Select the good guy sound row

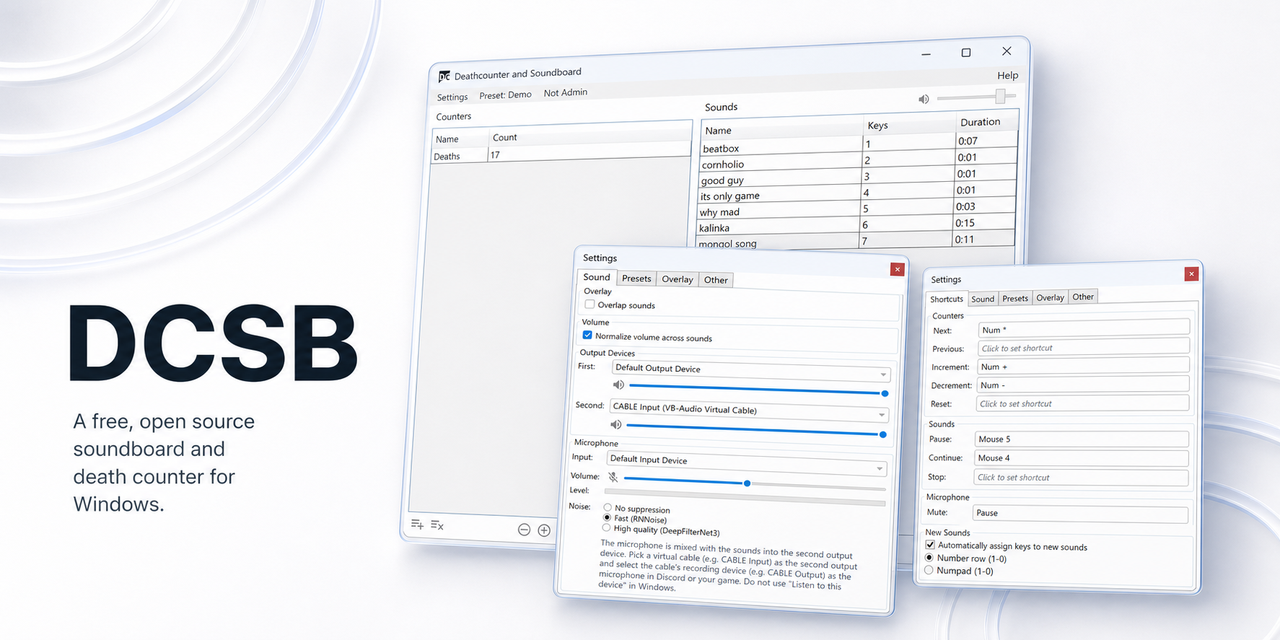(859, 177)
